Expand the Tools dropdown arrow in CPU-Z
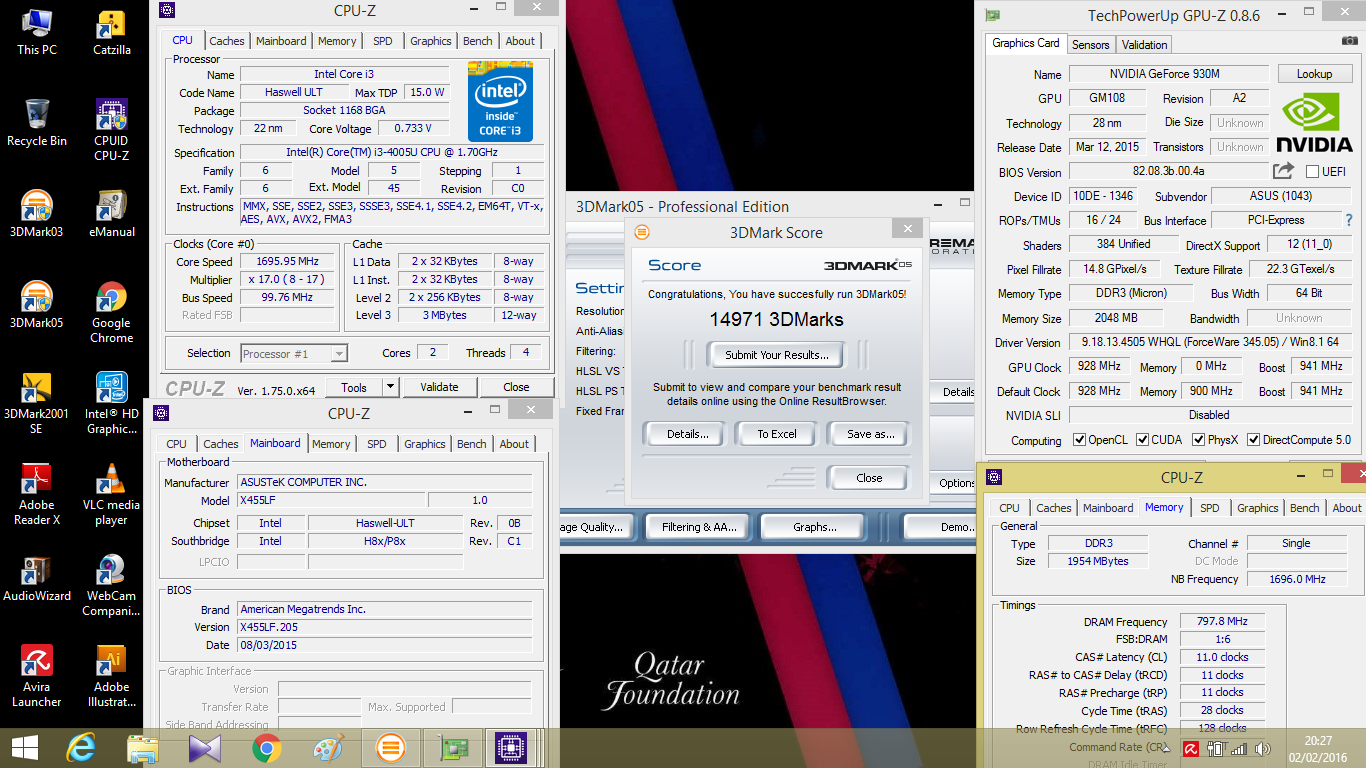 [390, 387]
